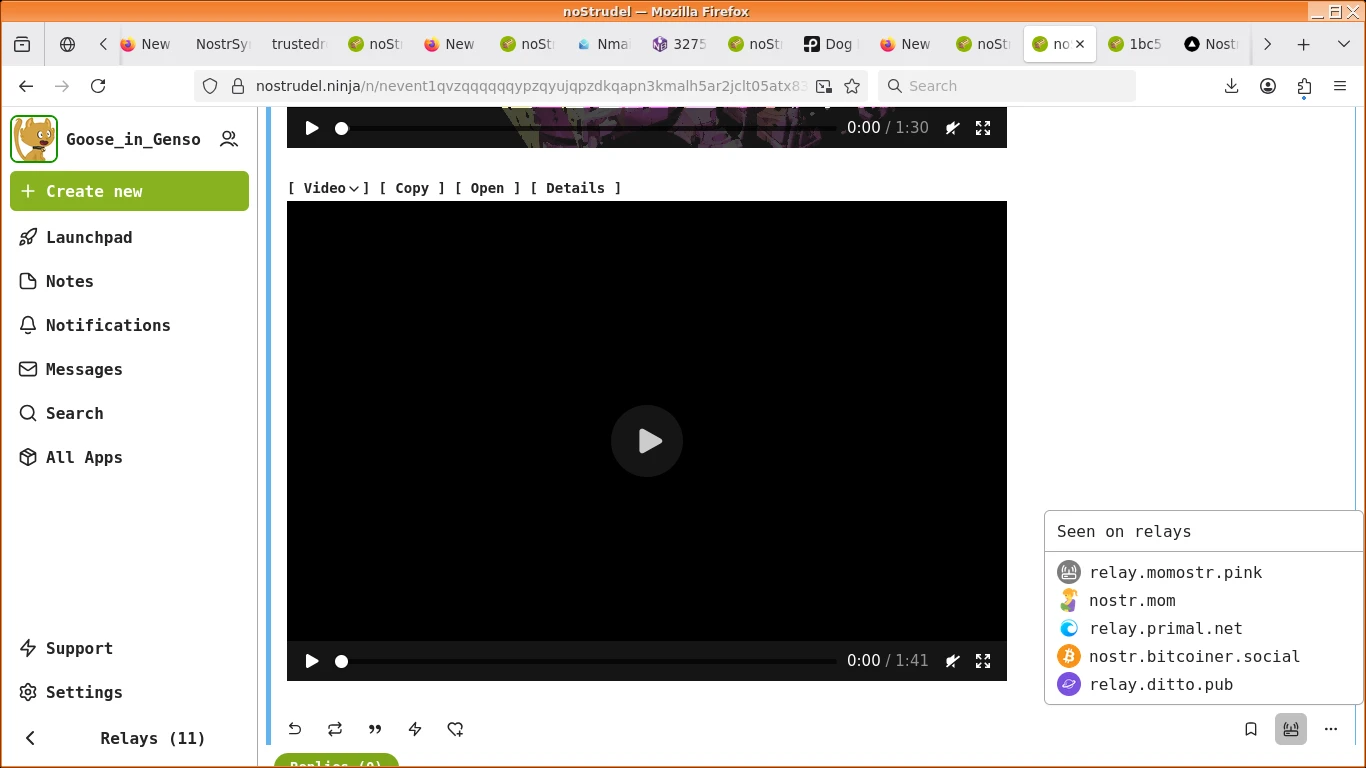This screenshot has height=768, width=1366.
Task: Click the site shield tracking protection icon
Action: (x=210, y=86)
